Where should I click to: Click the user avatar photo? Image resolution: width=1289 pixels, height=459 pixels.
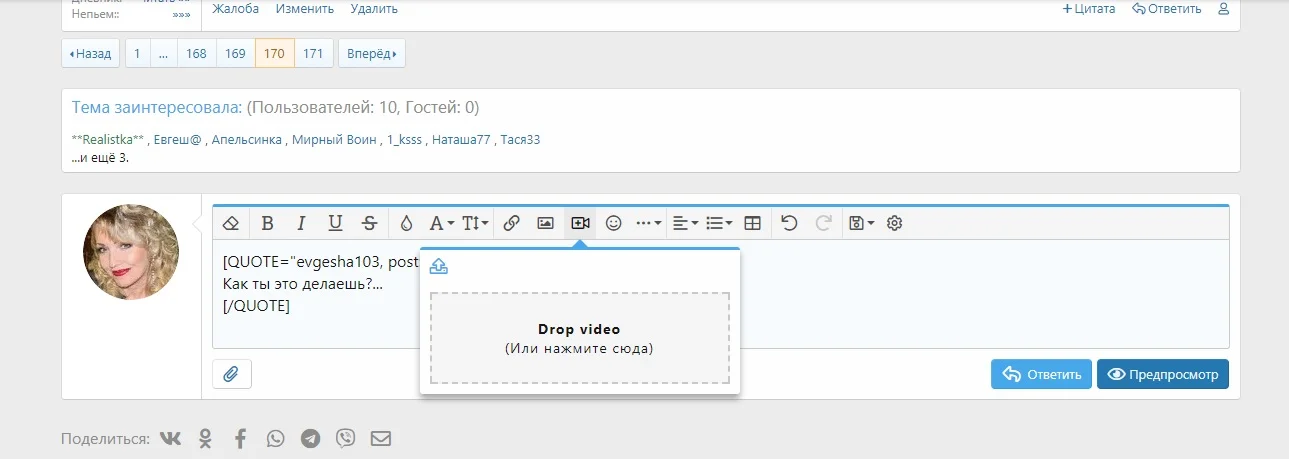click(x=131, y=252)
